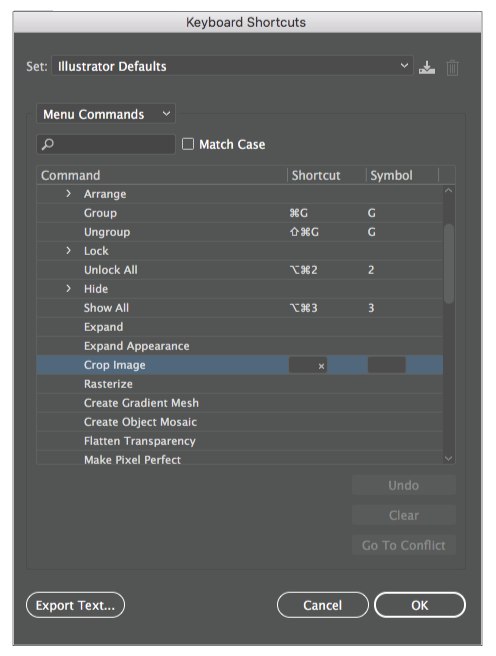Expand the Hide command group
The width and height of the screenshot is (496, 656).
[x=68, y=289]
